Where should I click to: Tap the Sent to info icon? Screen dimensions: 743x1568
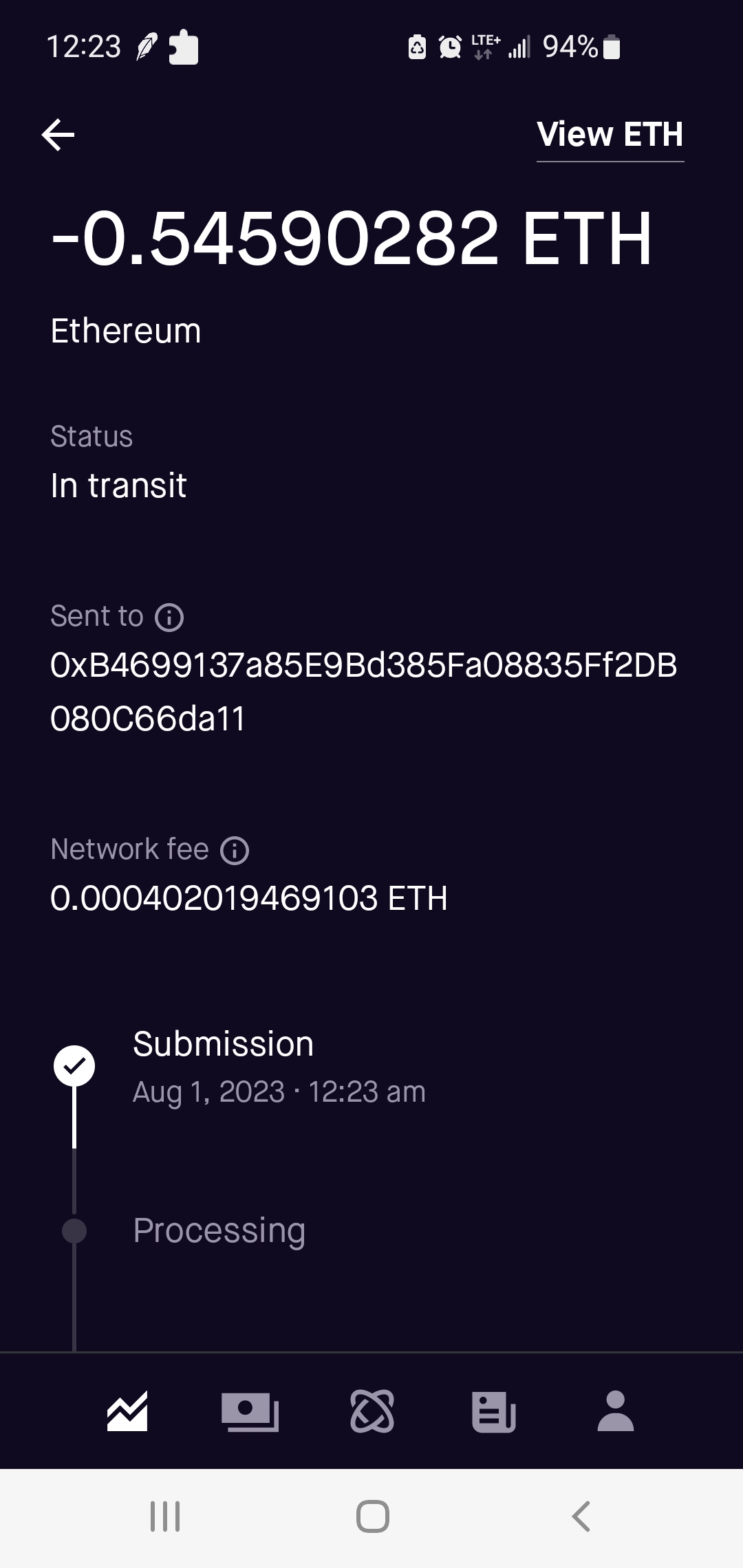pos(169,617)
